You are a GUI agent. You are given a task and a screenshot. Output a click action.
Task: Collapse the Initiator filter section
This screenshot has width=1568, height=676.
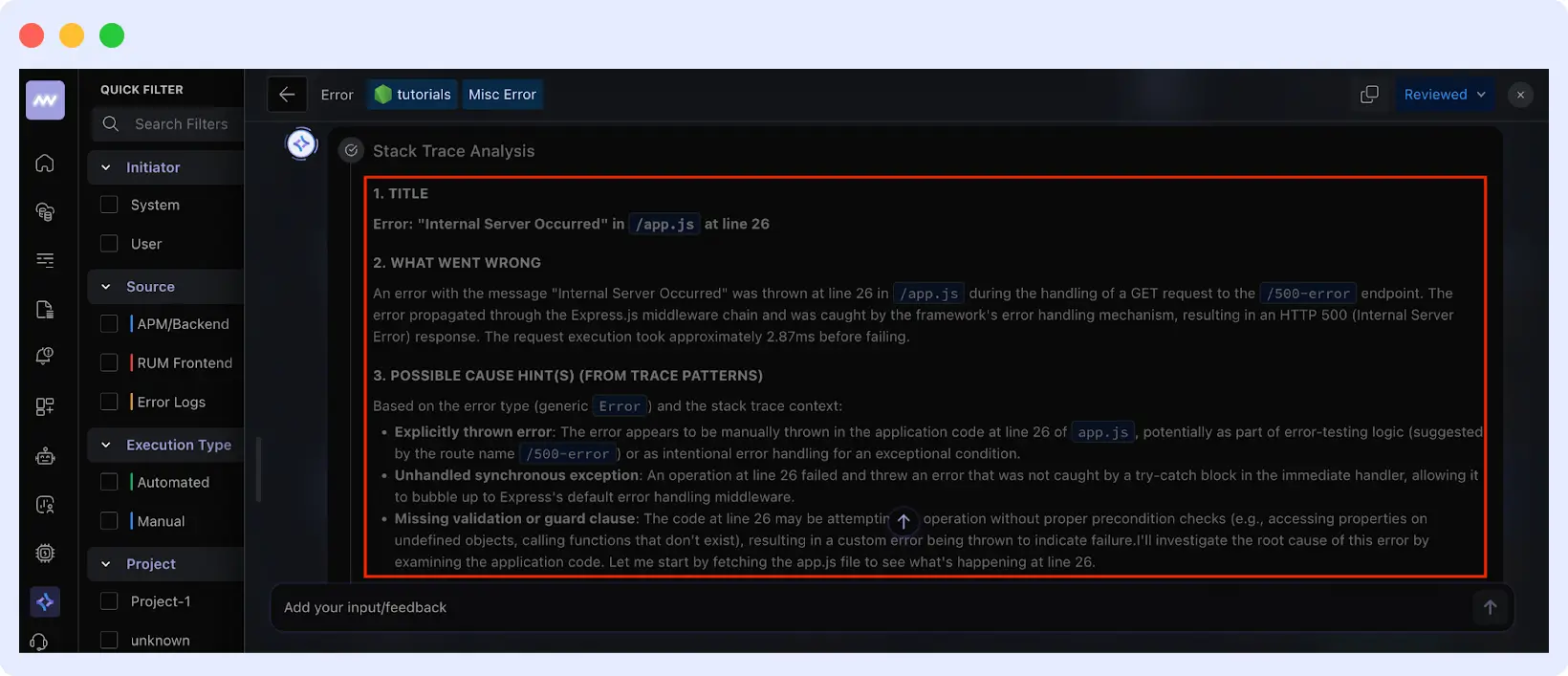[x=106, y=167]
